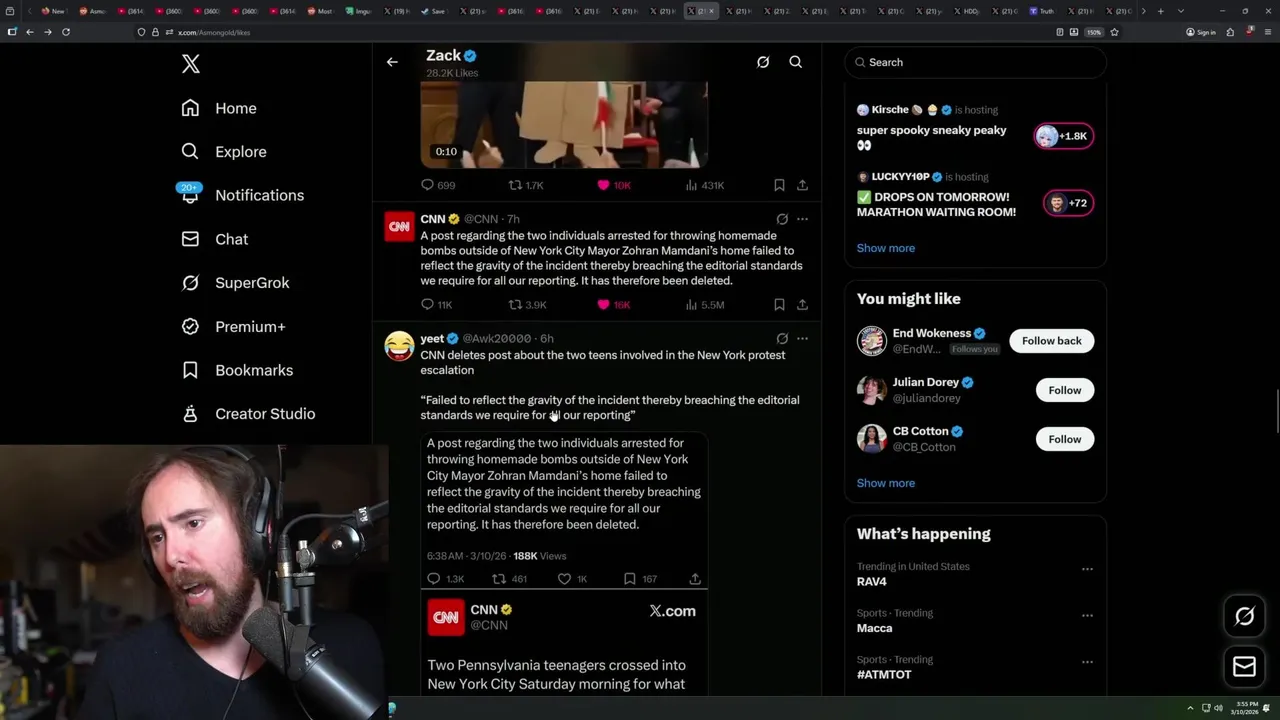Viewport: 1280px width, 720px height.
Task: Open yeet's avatar
Action: tap(399, 346)
